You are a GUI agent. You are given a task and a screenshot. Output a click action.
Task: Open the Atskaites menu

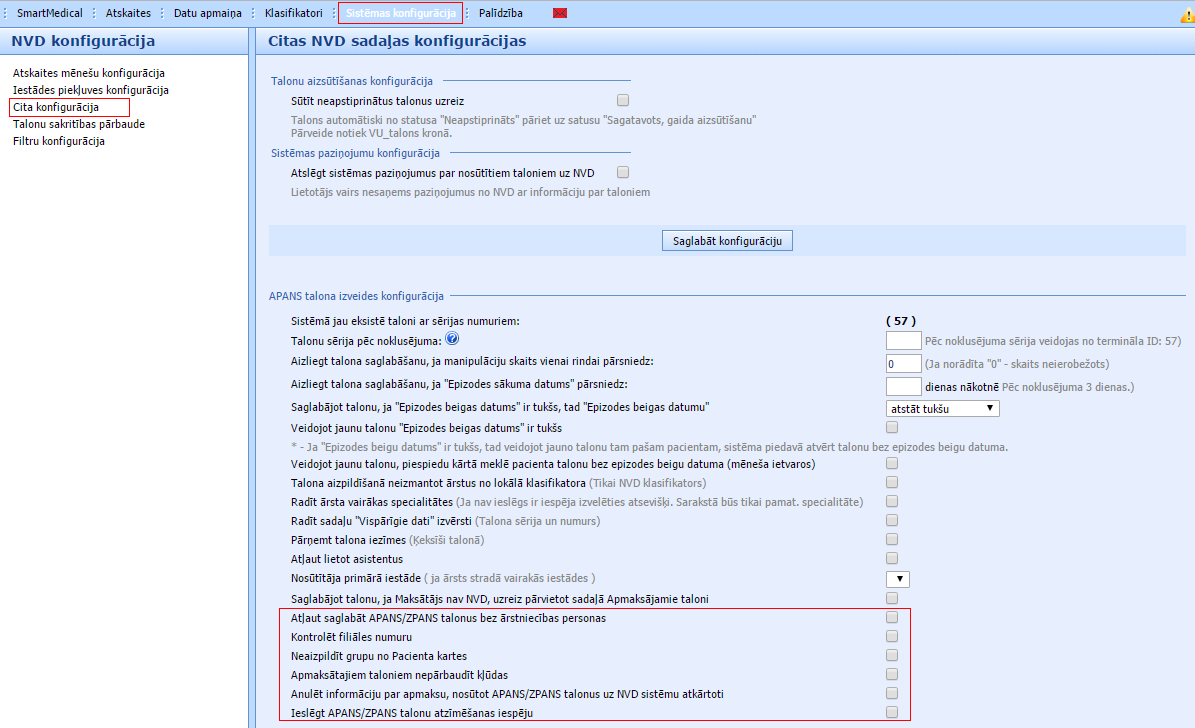128,13
